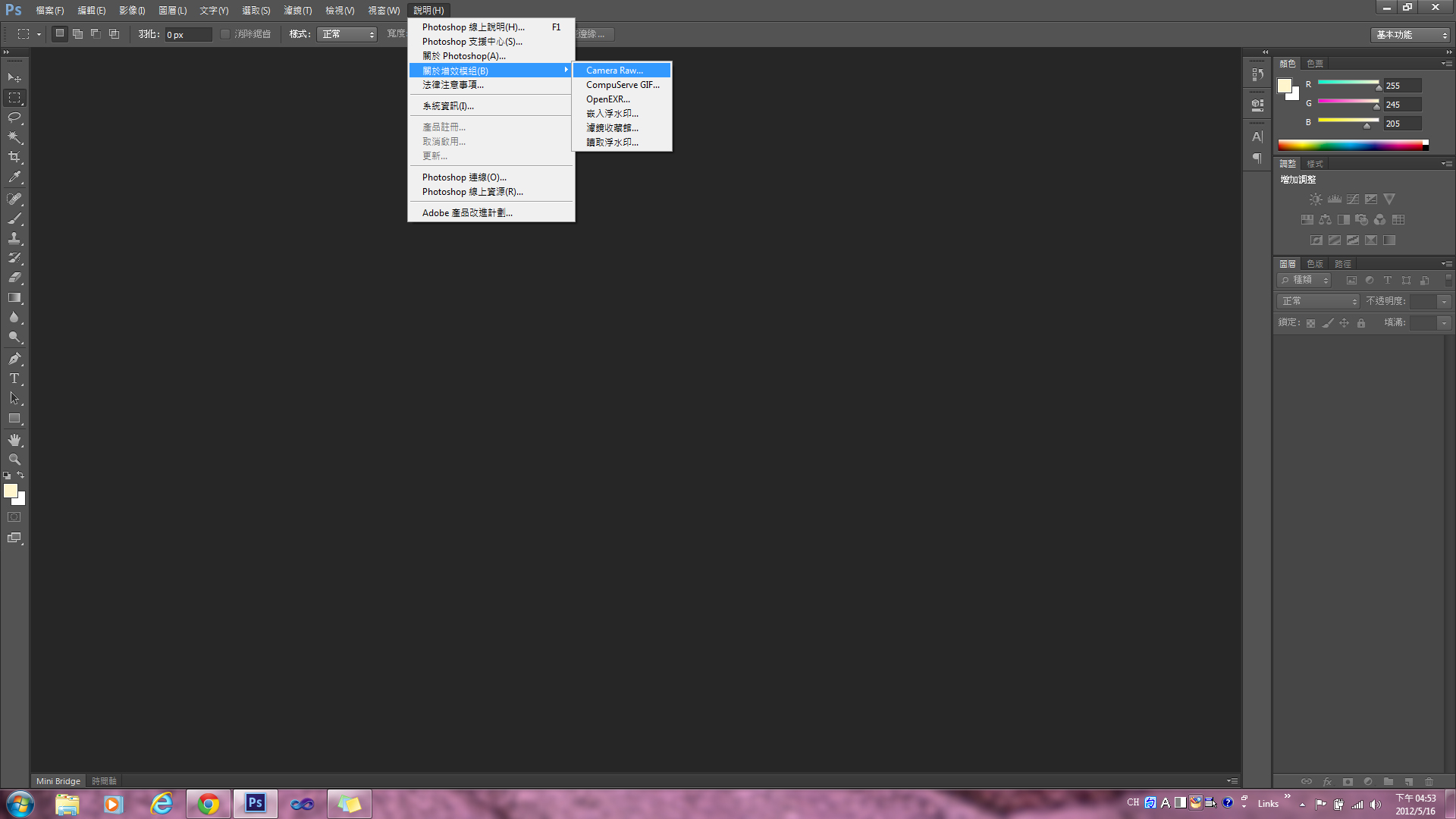1456x819 pixels.
Task: Click Photoshop Online Resources entry
Action: 491,192
